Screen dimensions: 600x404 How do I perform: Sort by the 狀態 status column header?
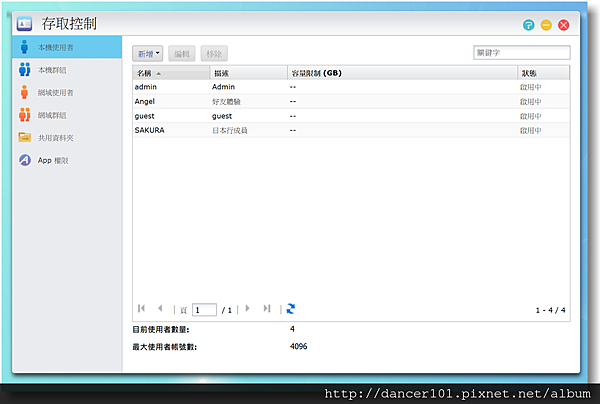click(x=543, y=73)
